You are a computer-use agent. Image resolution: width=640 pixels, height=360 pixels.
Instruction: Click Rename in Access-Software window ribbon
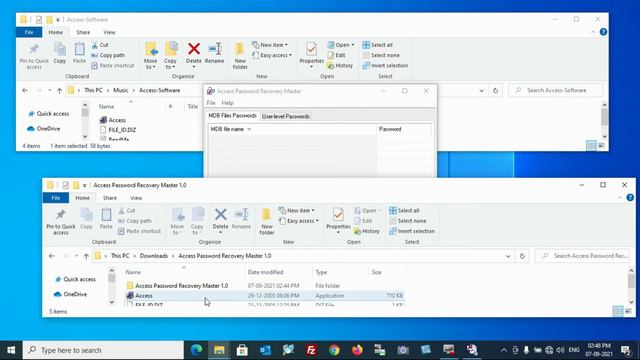click(214, 53)
